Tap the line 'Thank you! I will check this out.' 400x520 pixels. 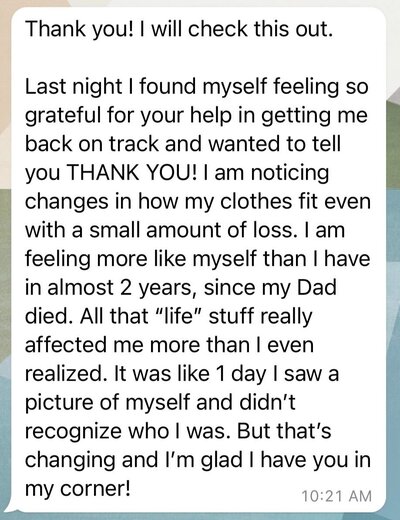(x=179, y=29)
